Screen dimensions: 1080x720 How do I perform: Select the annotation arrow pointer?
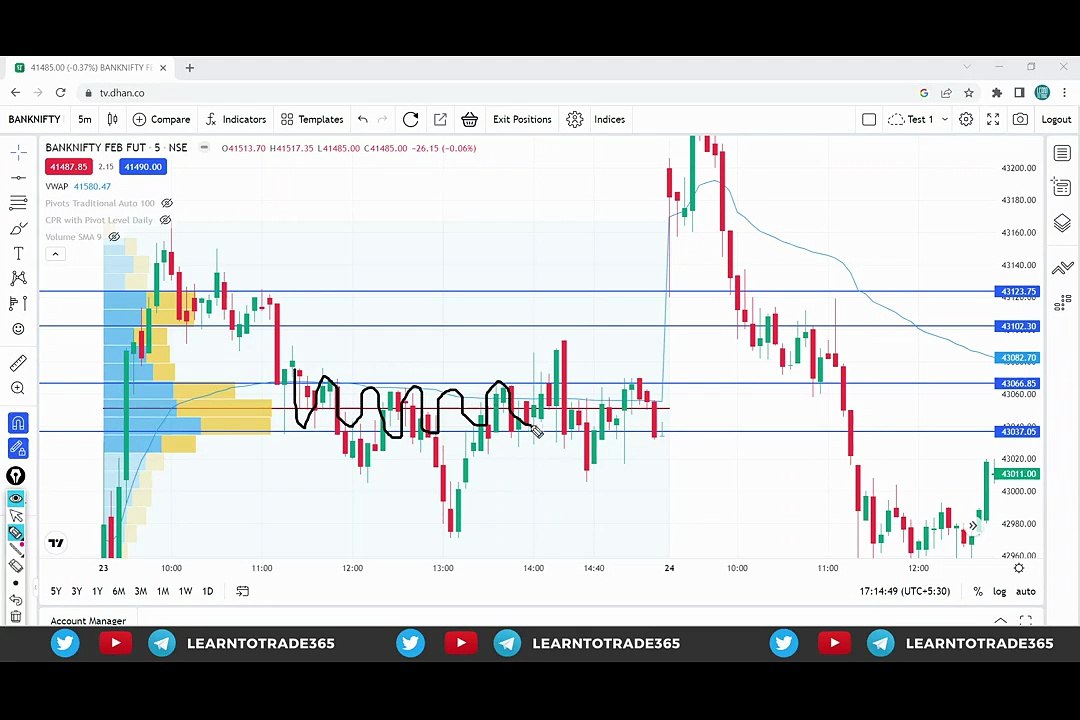pyautogui.click(x=16, y=515)
